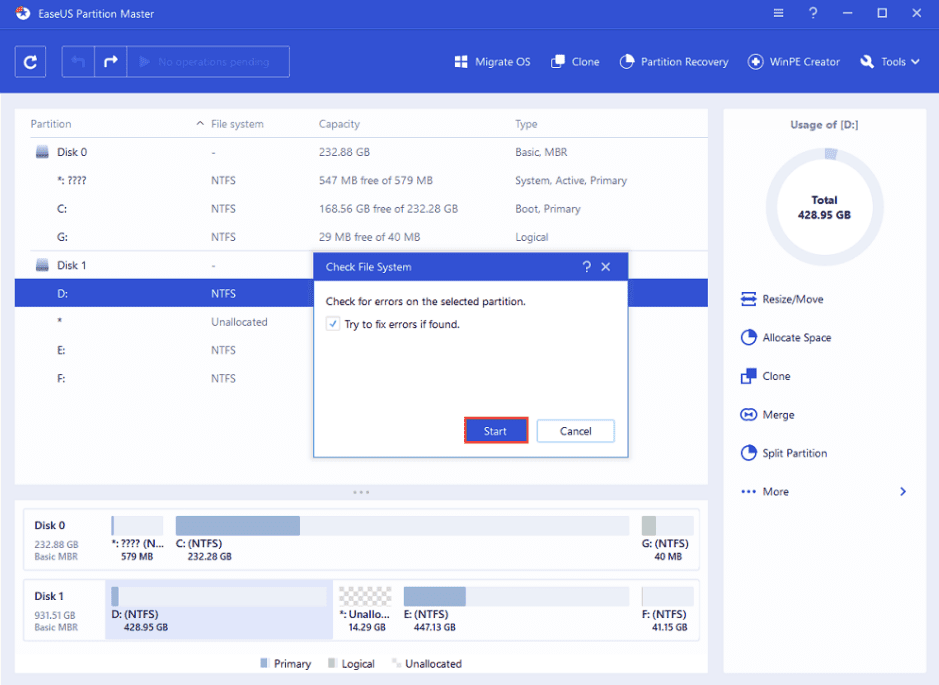This screenshot has height=685, width=939.
Task: Open the hamburger menu in the title bar
Action: tap(779, 13)
